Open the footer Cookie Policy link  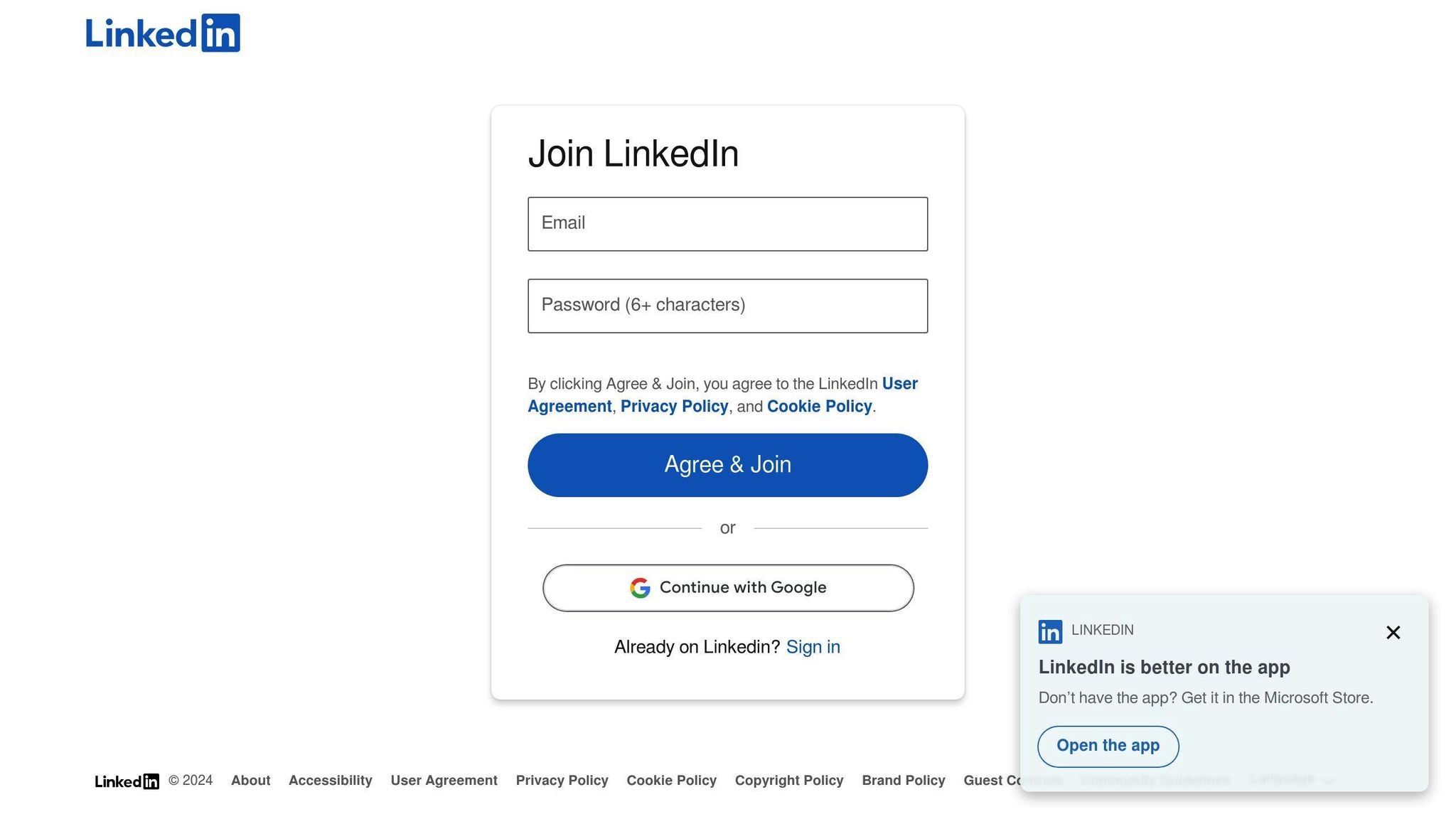pyautogui.click(x=671, y=781)
